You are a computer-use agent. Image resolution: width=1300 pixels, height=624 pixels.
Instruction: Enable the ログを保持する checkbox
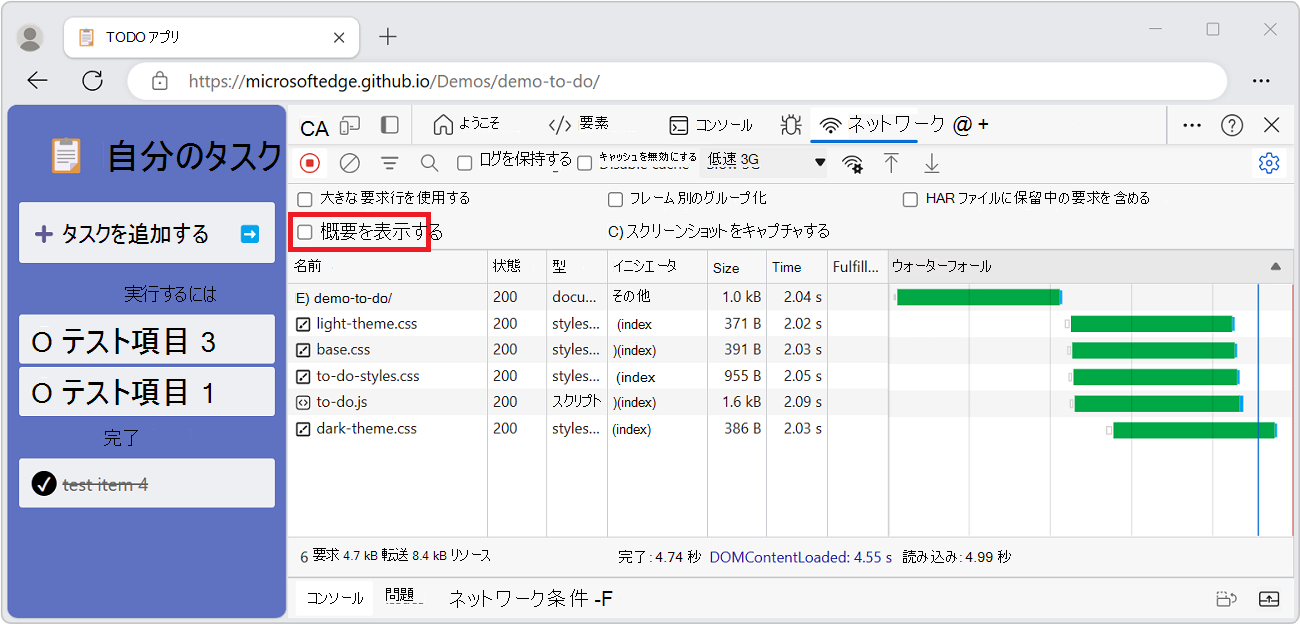(x=466, y=162)
